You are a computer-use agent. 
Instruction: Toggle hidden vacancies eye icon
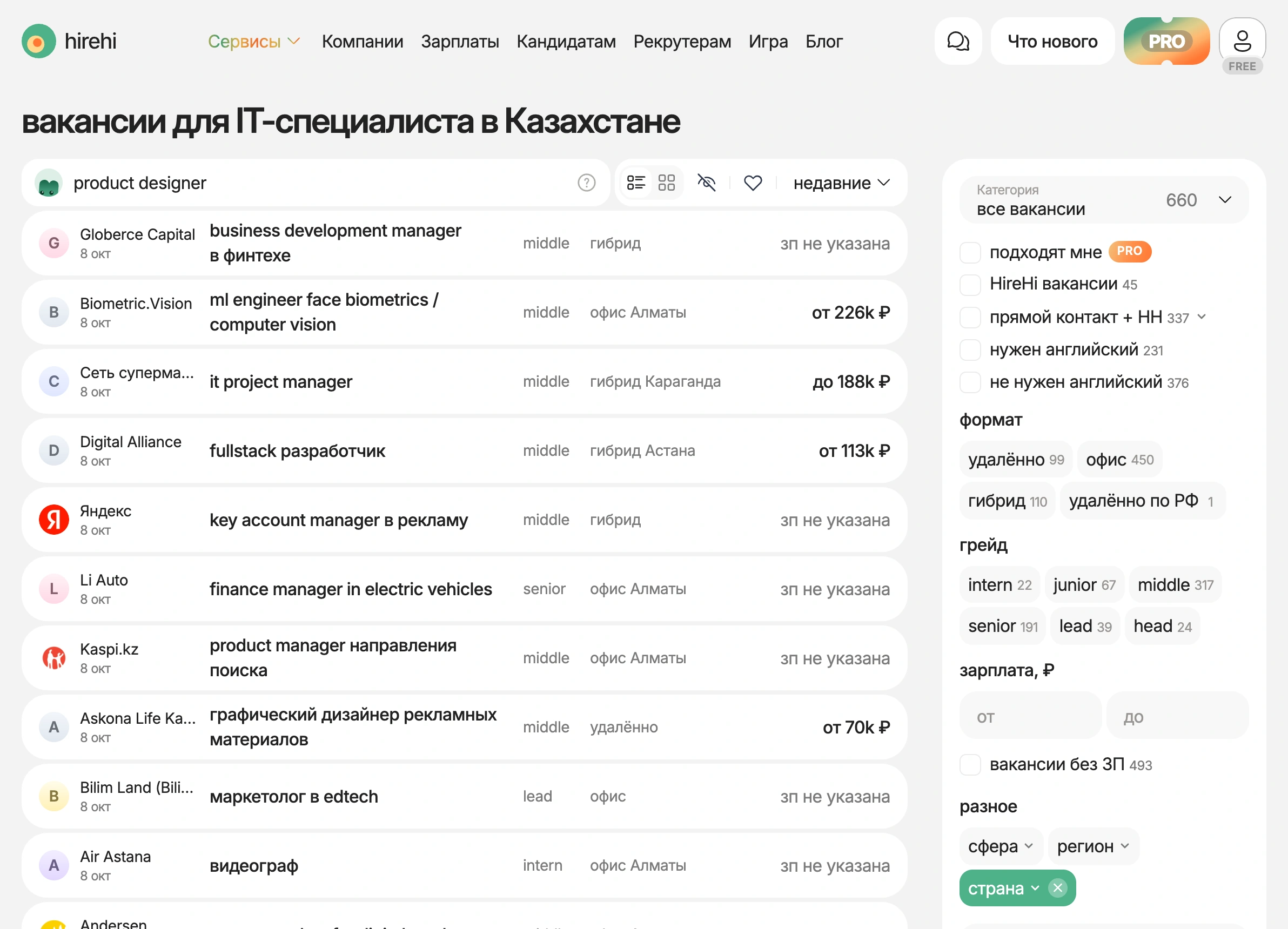707,183
